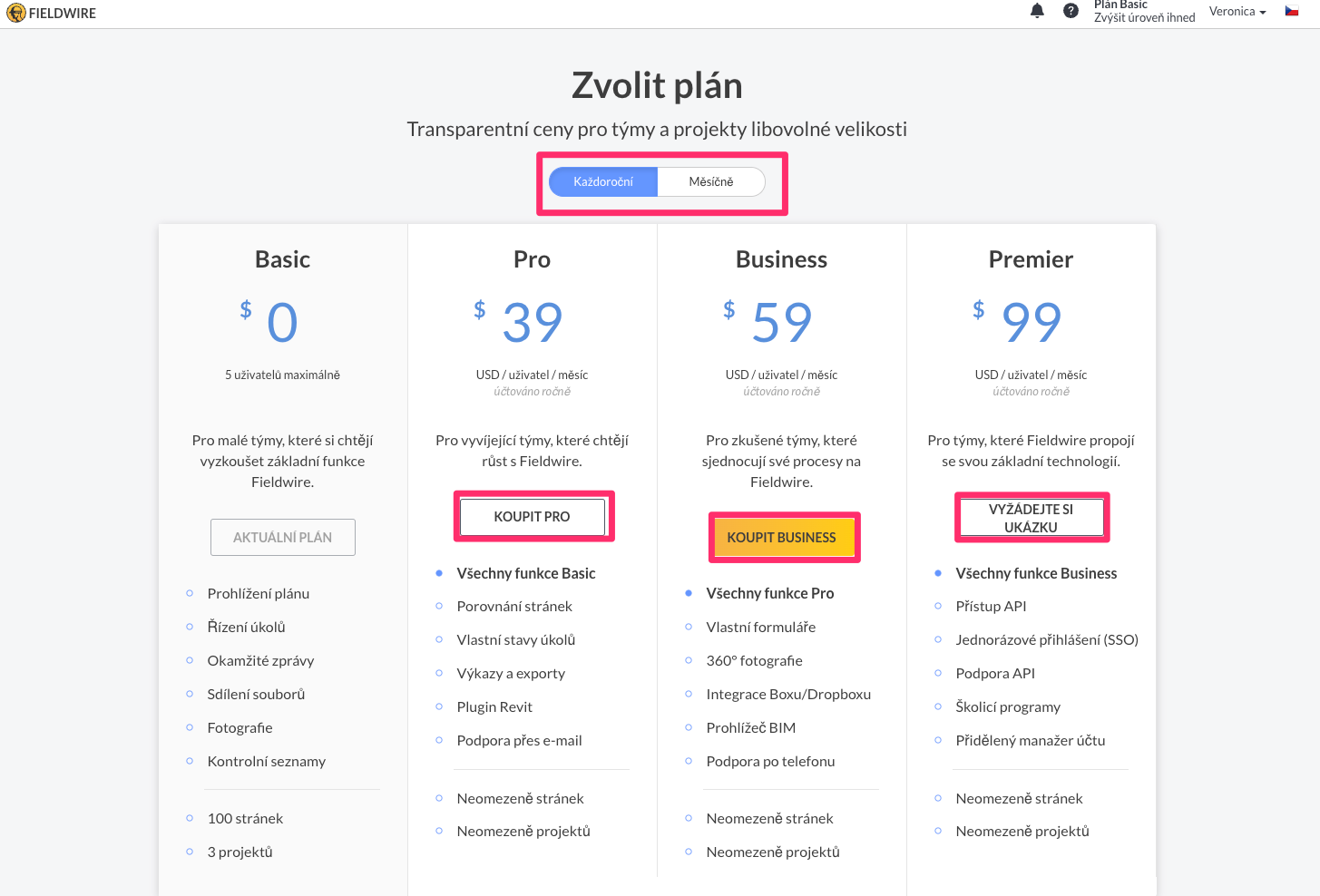Click Jednorázové přihlášení (SSO) item
The image size is (1320, 896).
tap(1047, 639)
